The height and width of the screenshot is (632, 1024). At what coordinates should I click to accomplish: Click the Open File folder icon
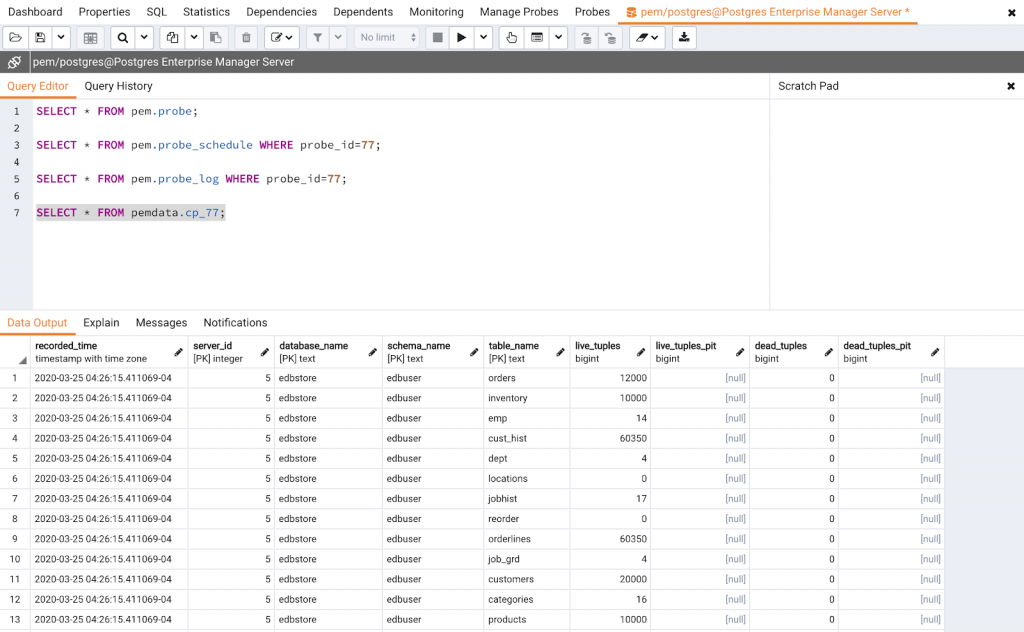point(15,38)
